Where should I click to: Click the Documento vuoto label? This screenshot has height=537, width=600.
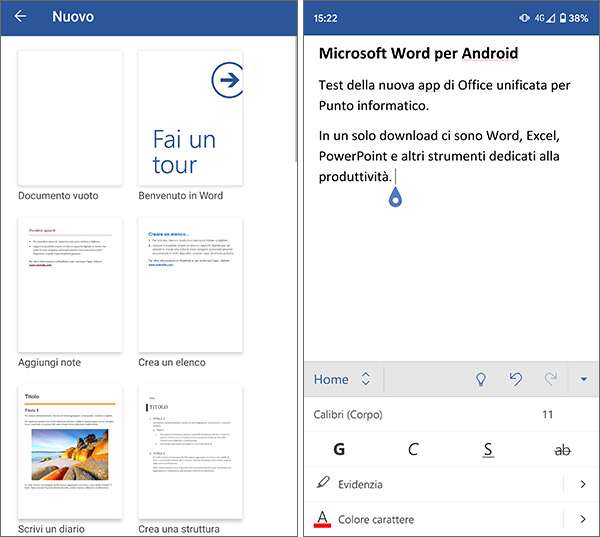point(58,196)
